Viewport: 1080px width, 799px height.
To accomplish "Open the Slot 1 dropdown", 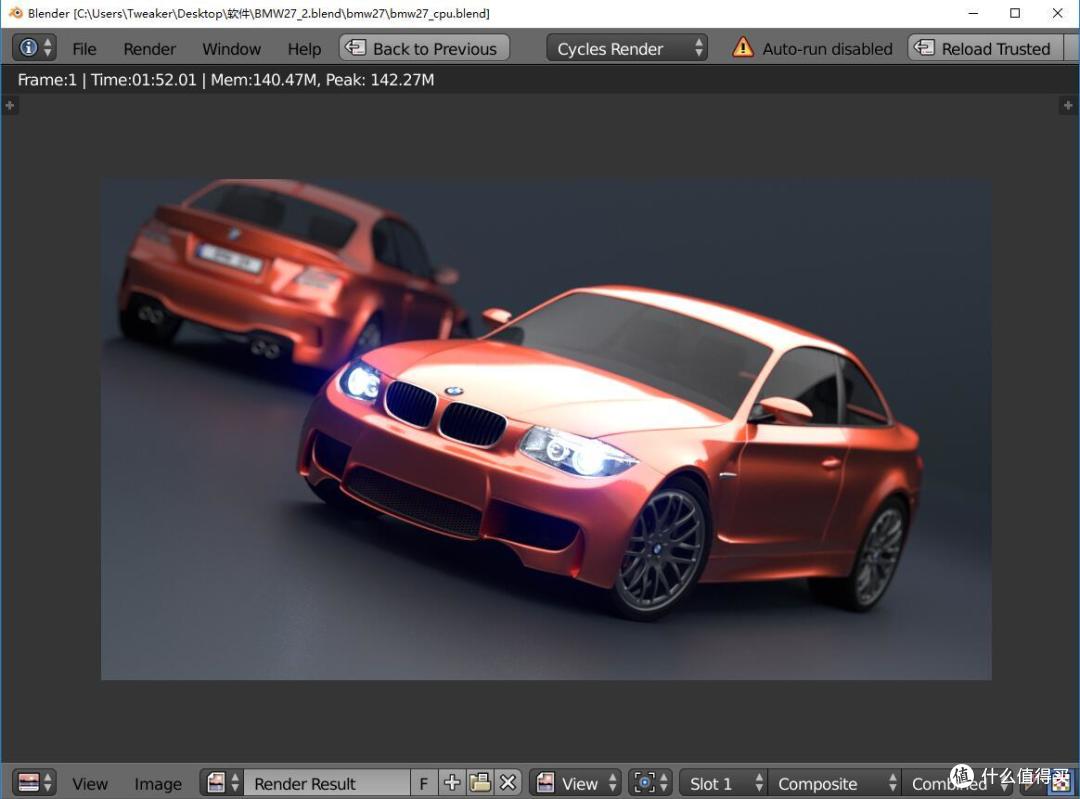I will (723, 783).
